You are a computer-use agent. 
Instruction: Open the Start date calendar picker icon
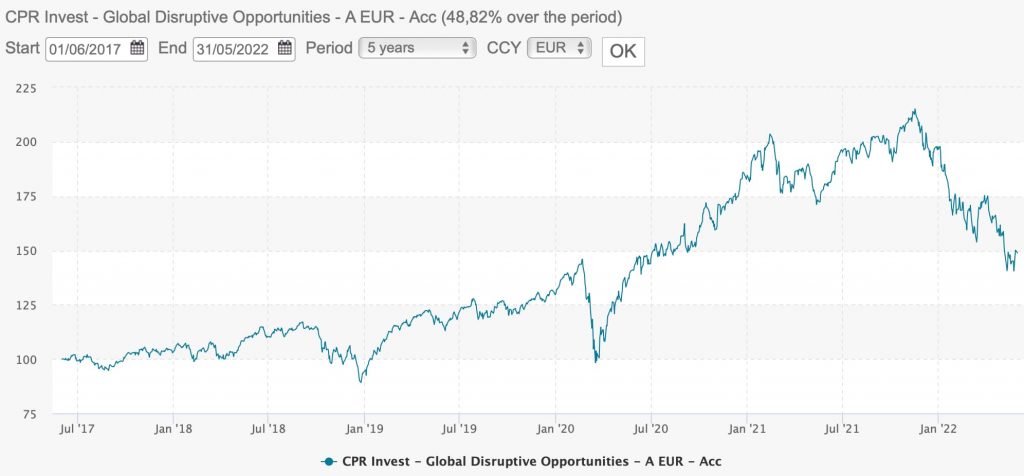pyautogui.click(x=137, y=48)
